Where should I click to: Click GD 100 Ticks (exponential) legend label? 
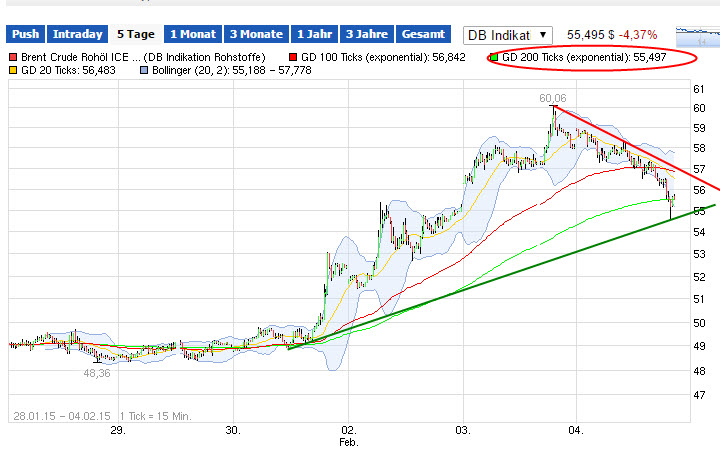click(x=383, y=57)
